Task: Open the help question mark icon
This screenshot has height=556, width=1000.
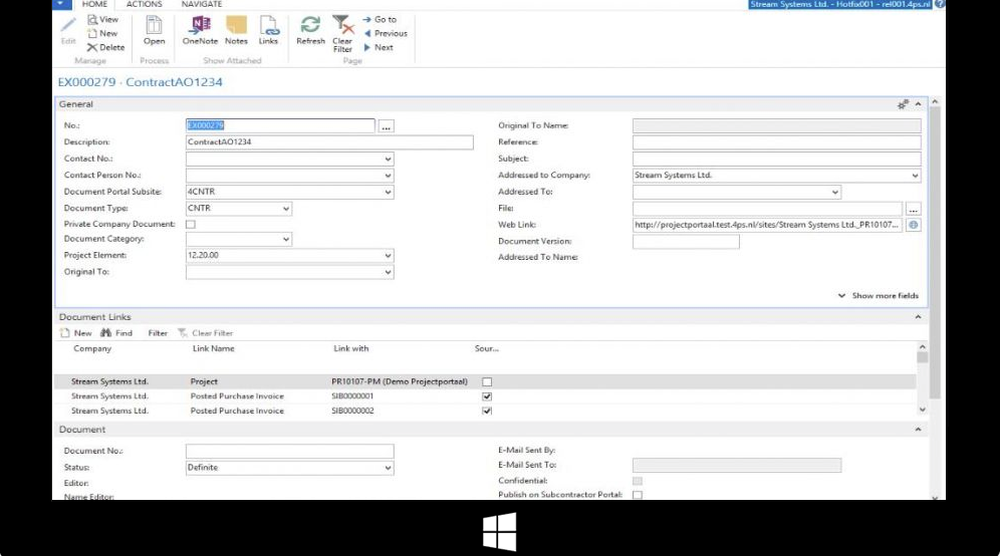Action: (940, 4)
